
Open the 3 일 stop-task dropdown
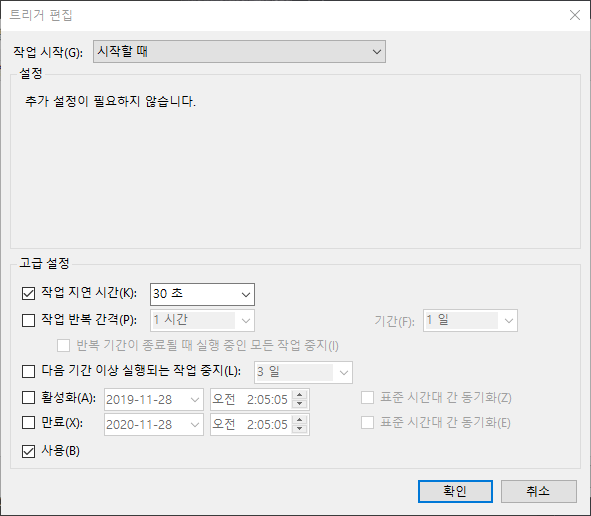(303, 372)
